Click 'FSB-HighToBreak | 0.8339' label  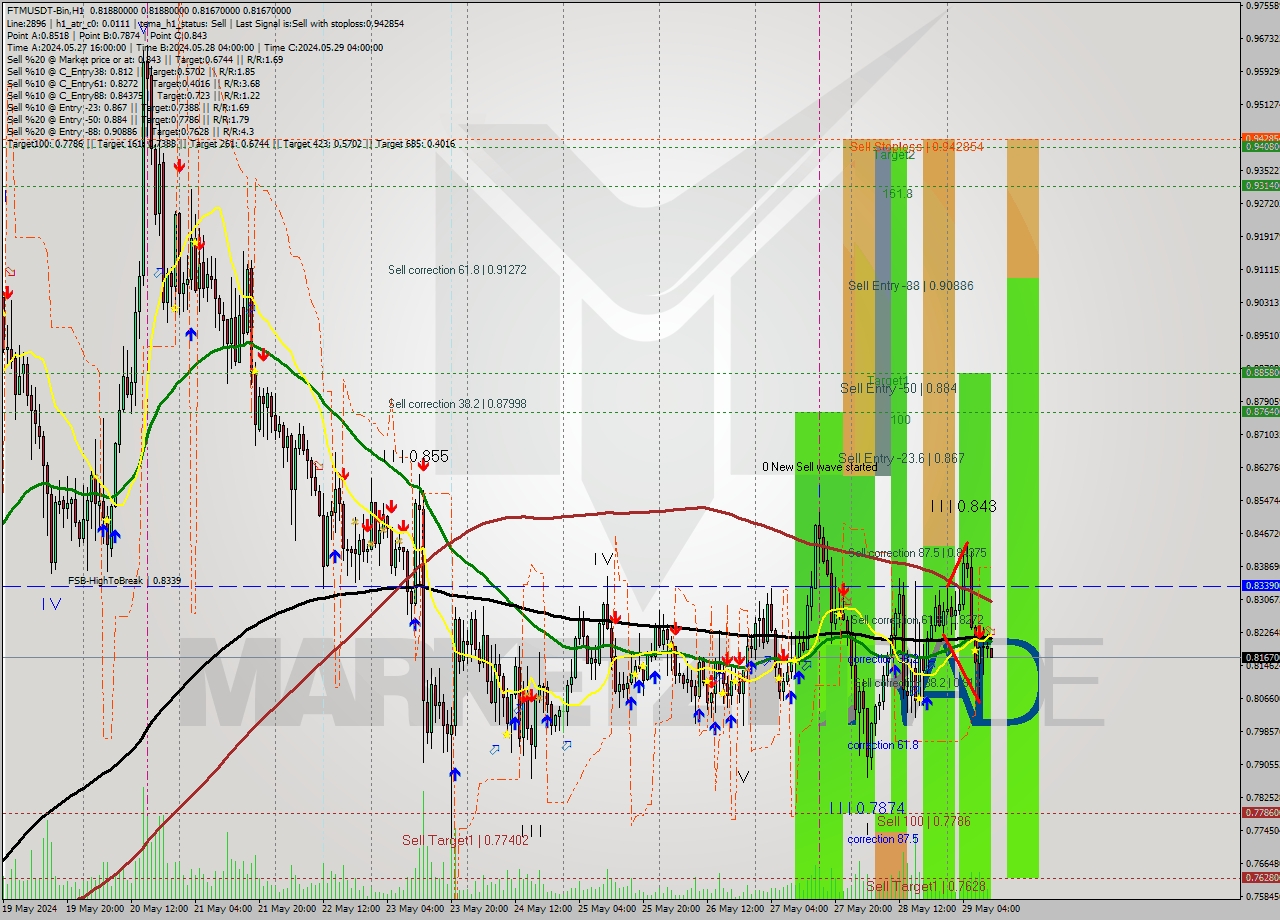(x=125, y=580)
